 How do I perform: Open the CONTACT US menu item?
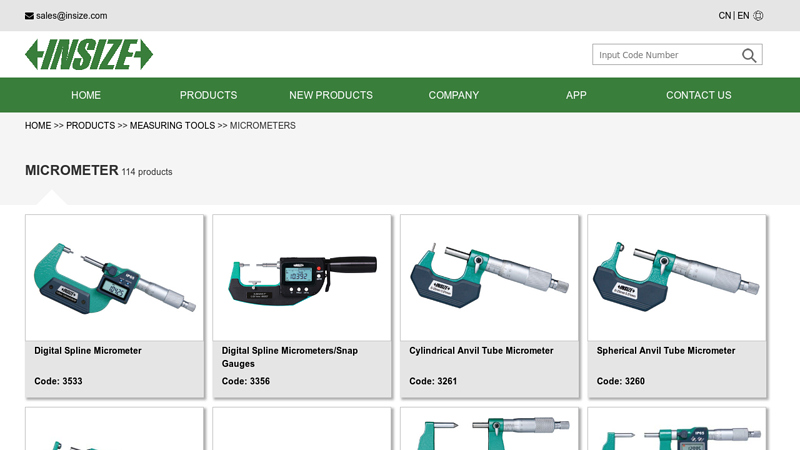pos(698,95)
